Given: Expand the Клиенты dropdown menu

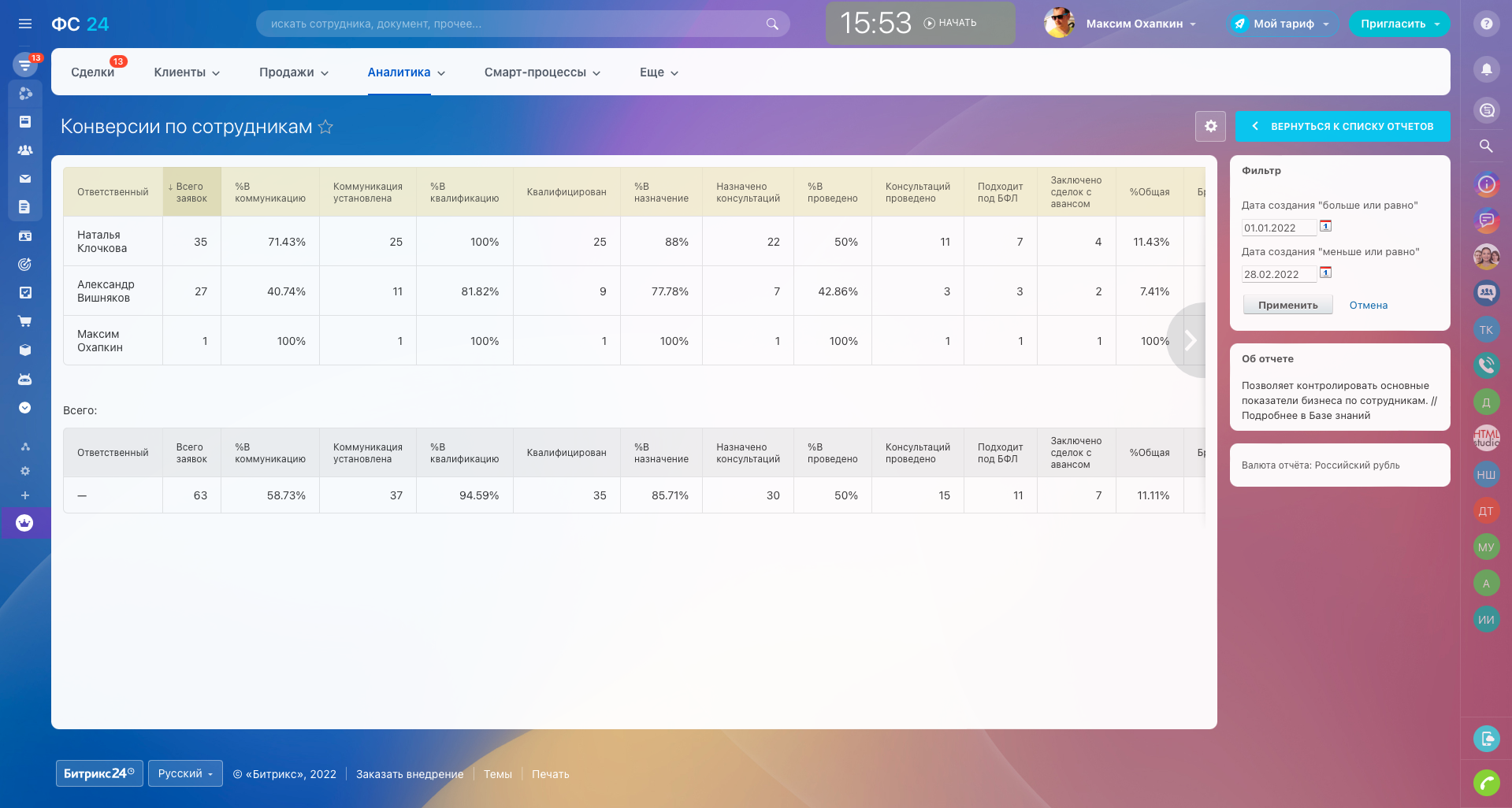Looking at the screenshot, I should click(187, 72).
